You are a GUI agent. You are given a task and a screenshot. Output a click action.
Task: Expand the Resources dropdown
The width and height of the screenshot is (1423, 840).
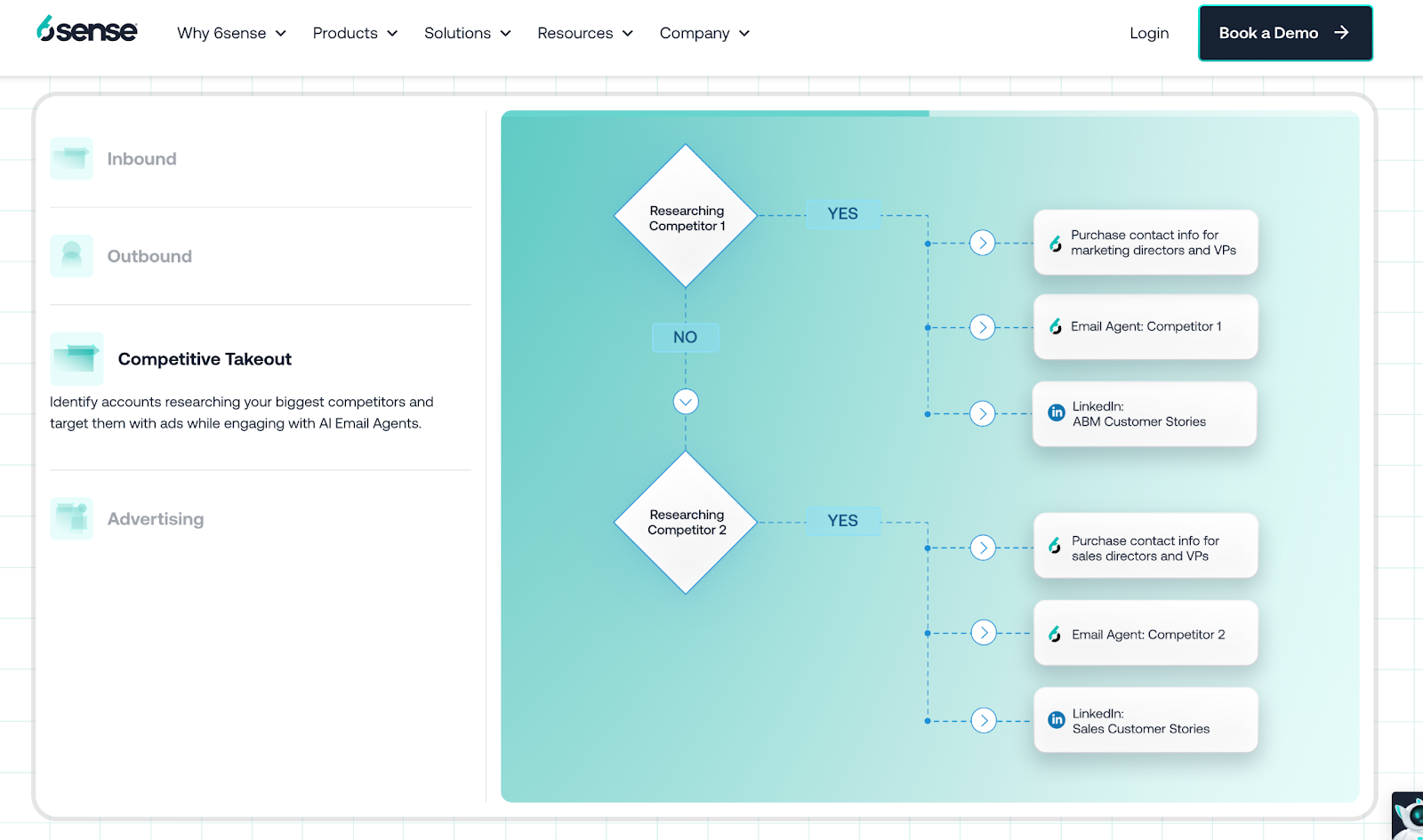[584, 33]
